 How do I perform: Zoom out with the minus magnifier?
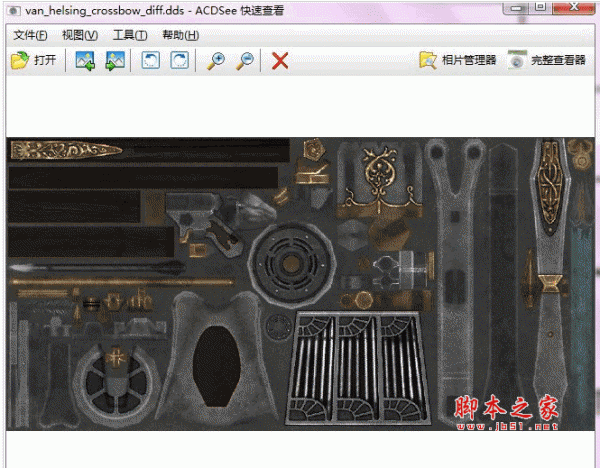(x=245, y=61)
